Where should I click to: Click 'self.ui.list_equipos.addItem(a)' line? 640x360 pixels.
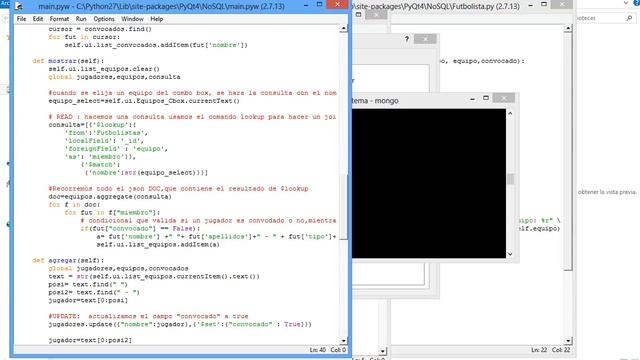point(158,244)
